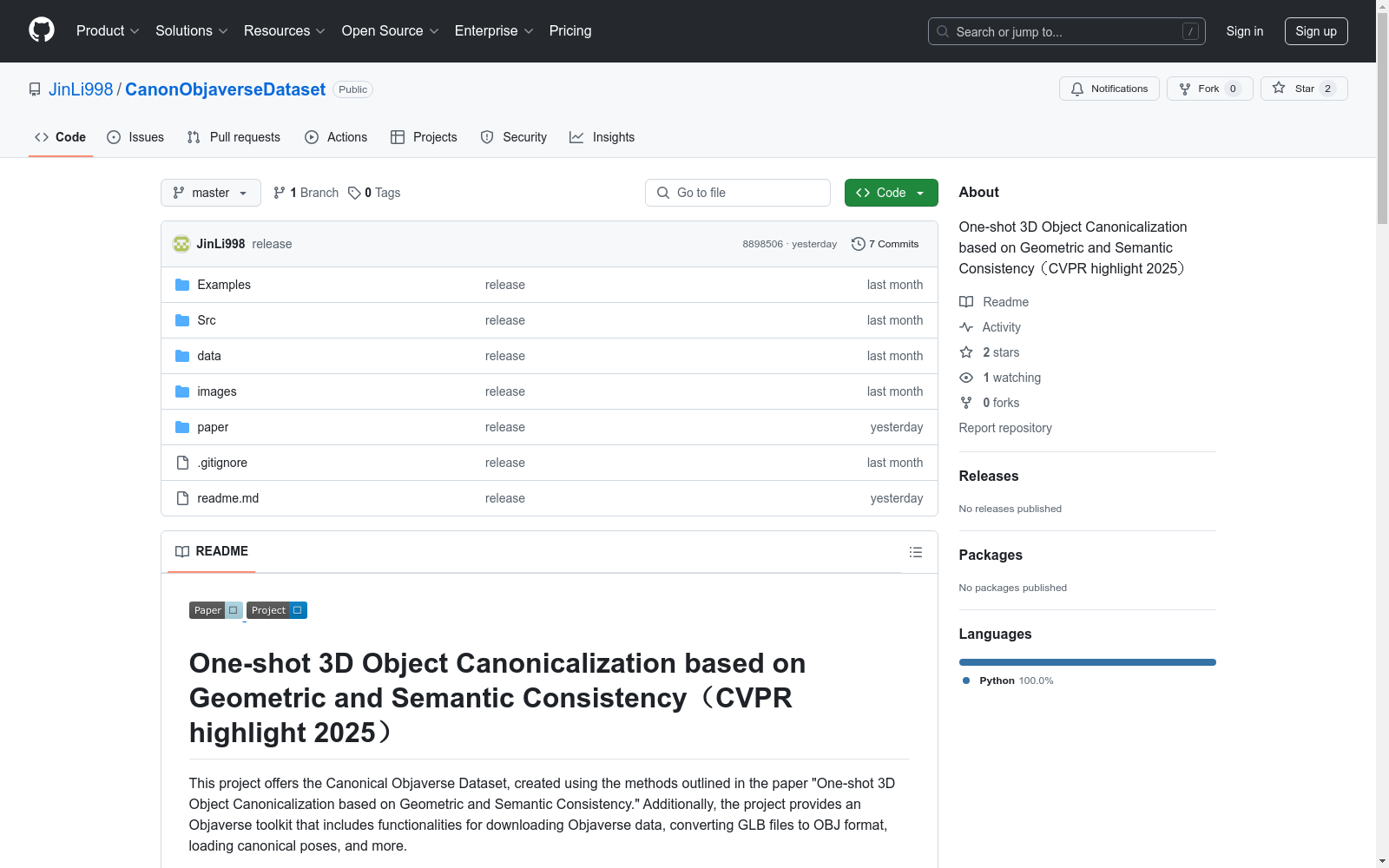Open the .gitignore file name
This screenshot has width=1389, height=868.
(x=222, y=463)
